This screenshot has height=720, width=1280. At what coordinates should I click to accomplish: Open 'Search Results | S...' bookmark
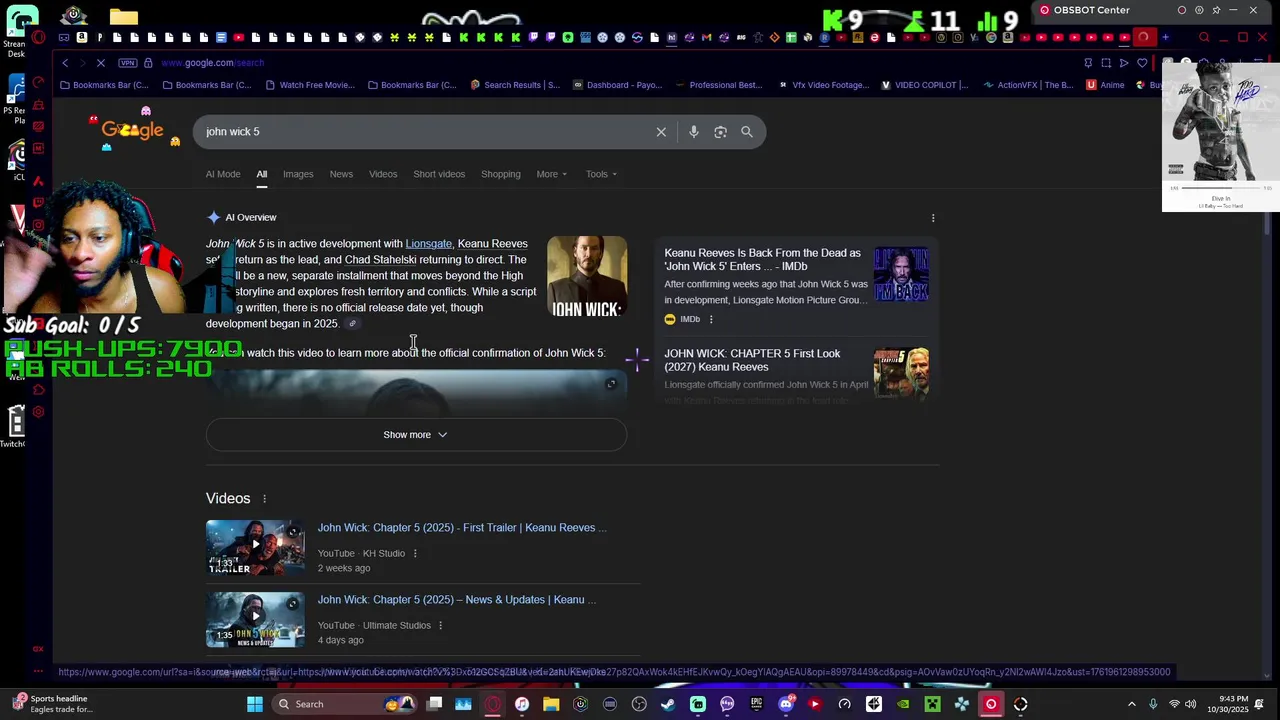coord(515,85)
